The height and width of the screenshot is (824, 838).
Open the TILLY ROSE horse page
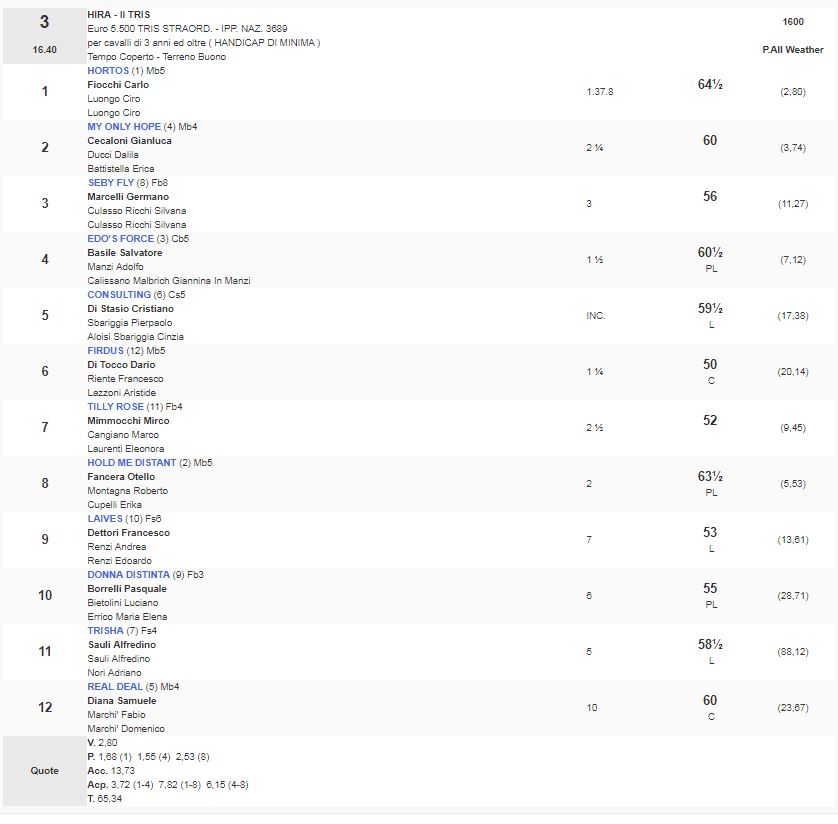115,407
